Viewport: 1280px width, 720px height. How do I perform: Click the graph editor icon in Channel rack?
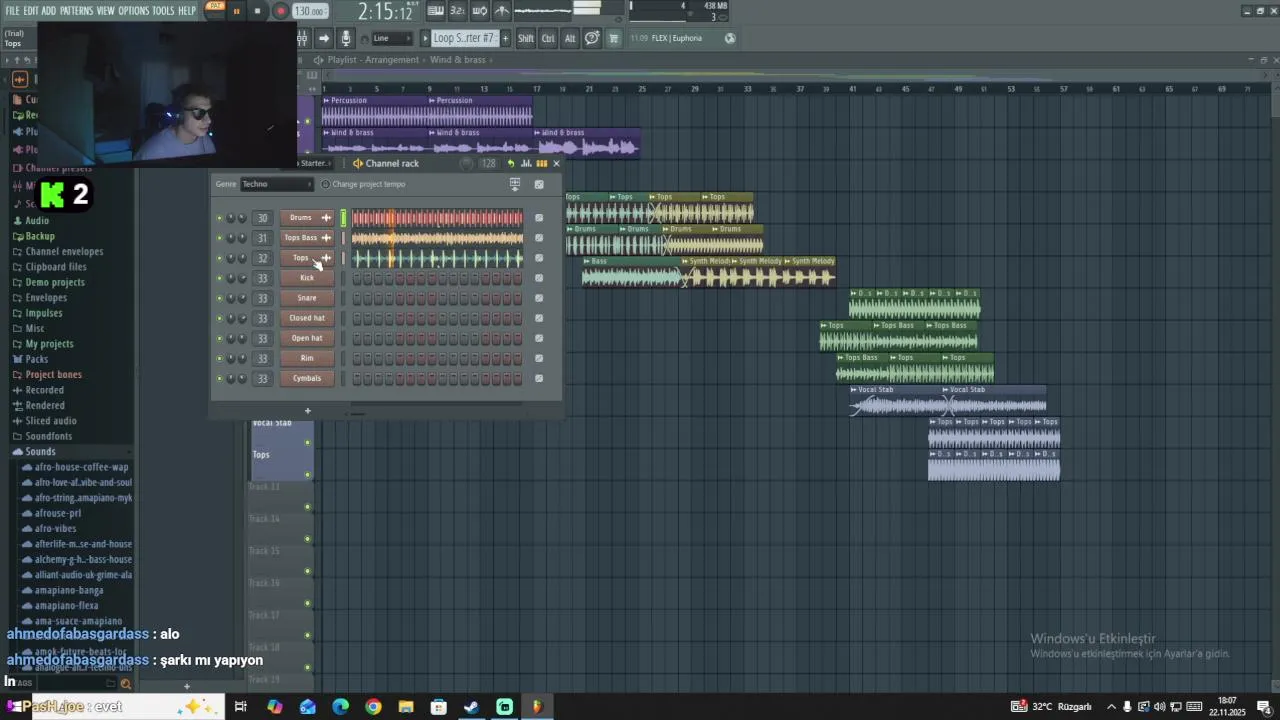click(526, 163)
